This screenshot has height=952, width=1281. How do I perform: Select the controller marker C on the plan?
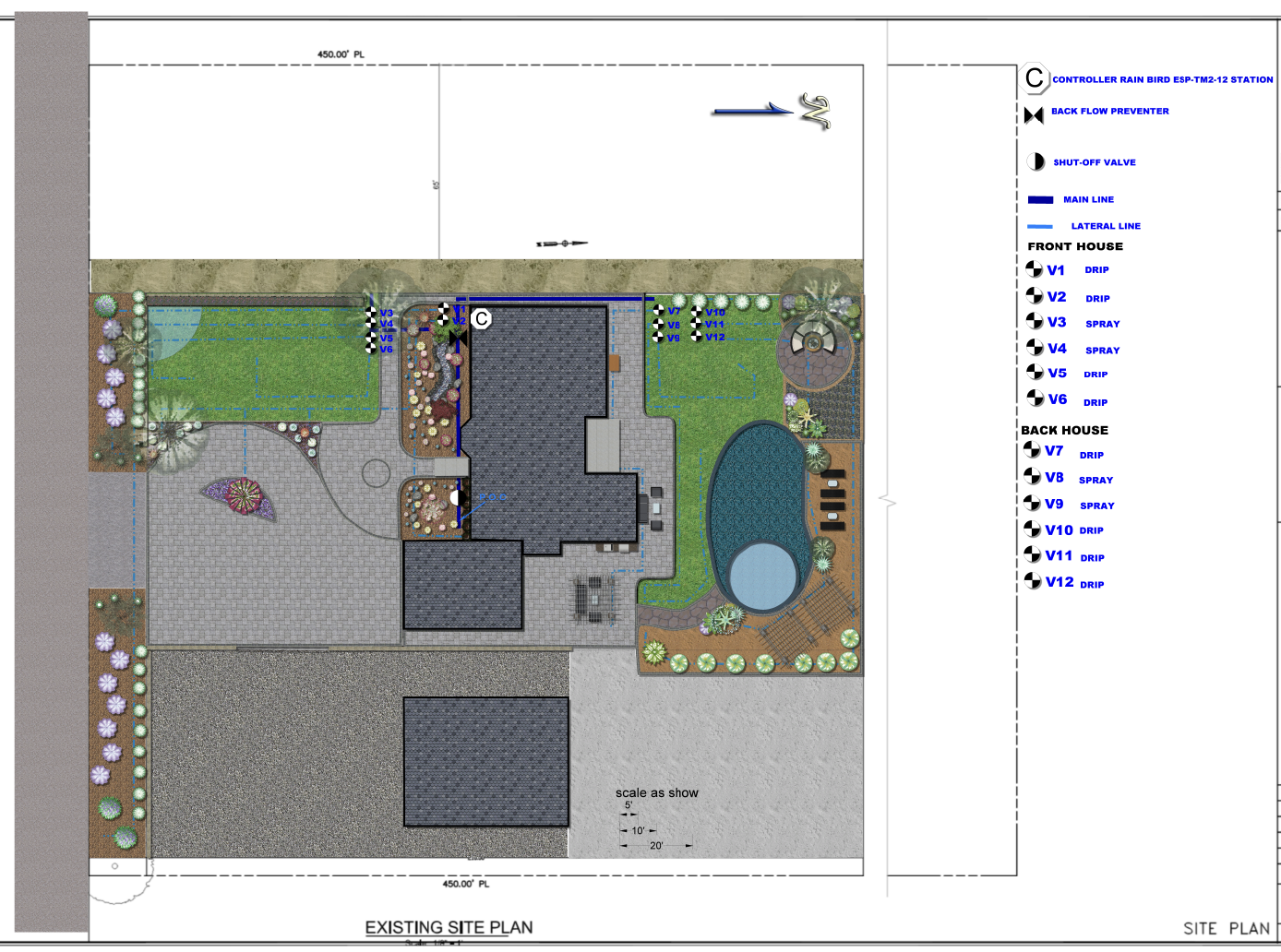[481, 318]
